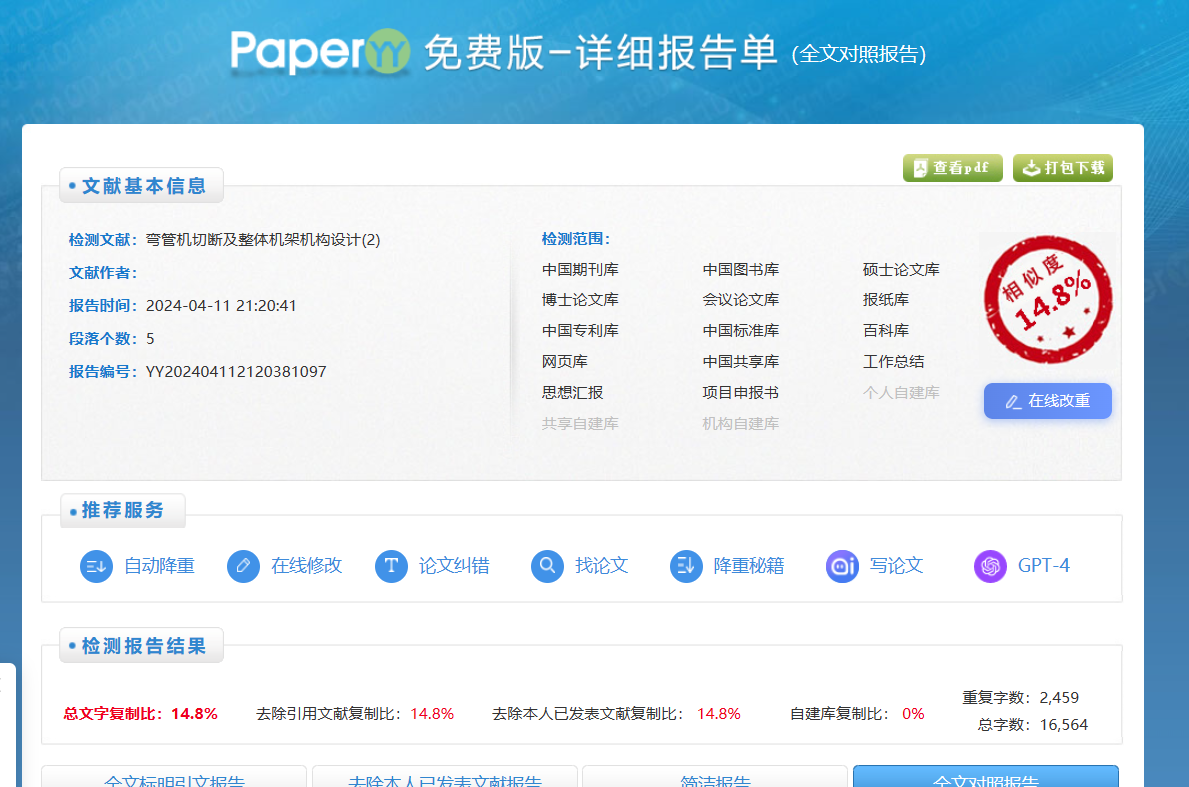
Task: Launch 论文纠错 paper proofreading
Action: point(390,565)
